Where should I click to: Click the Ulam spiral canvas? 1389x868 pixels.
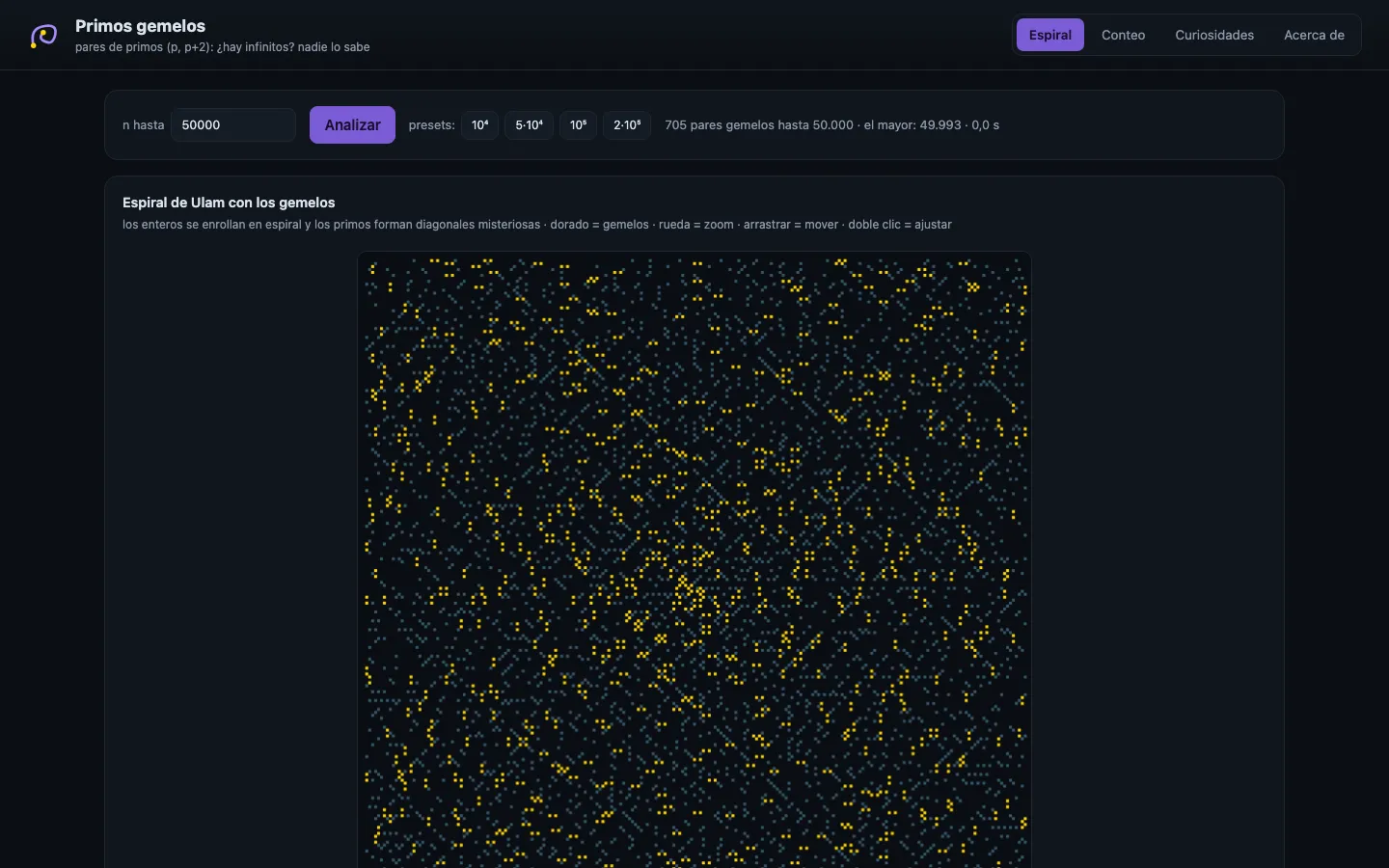(694, 559)
